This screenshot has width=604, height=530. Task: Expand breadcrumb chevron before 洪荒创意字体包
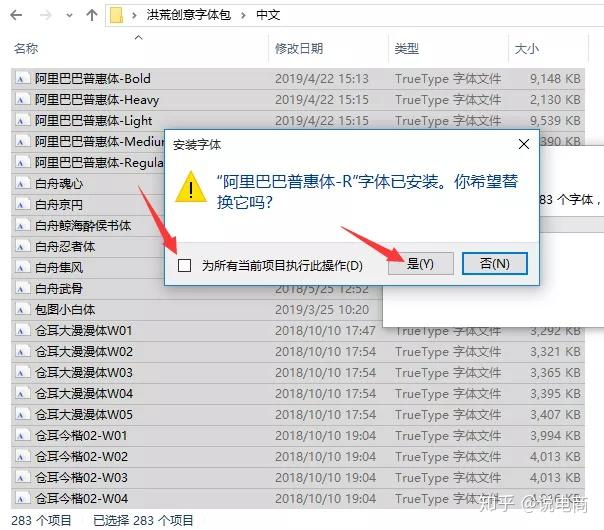point(134,15)
